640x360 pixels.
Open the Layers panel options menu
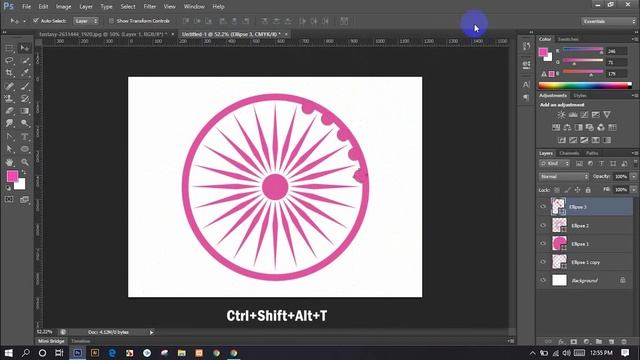click(x=635, y=153)
